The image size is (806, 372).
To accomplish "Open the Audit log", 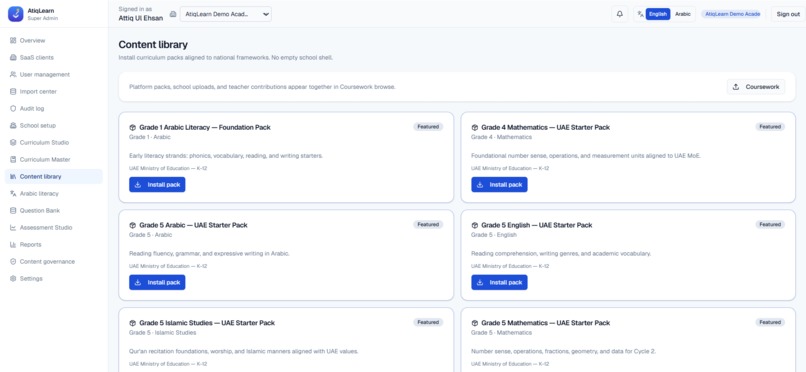I will click(53, 108).
